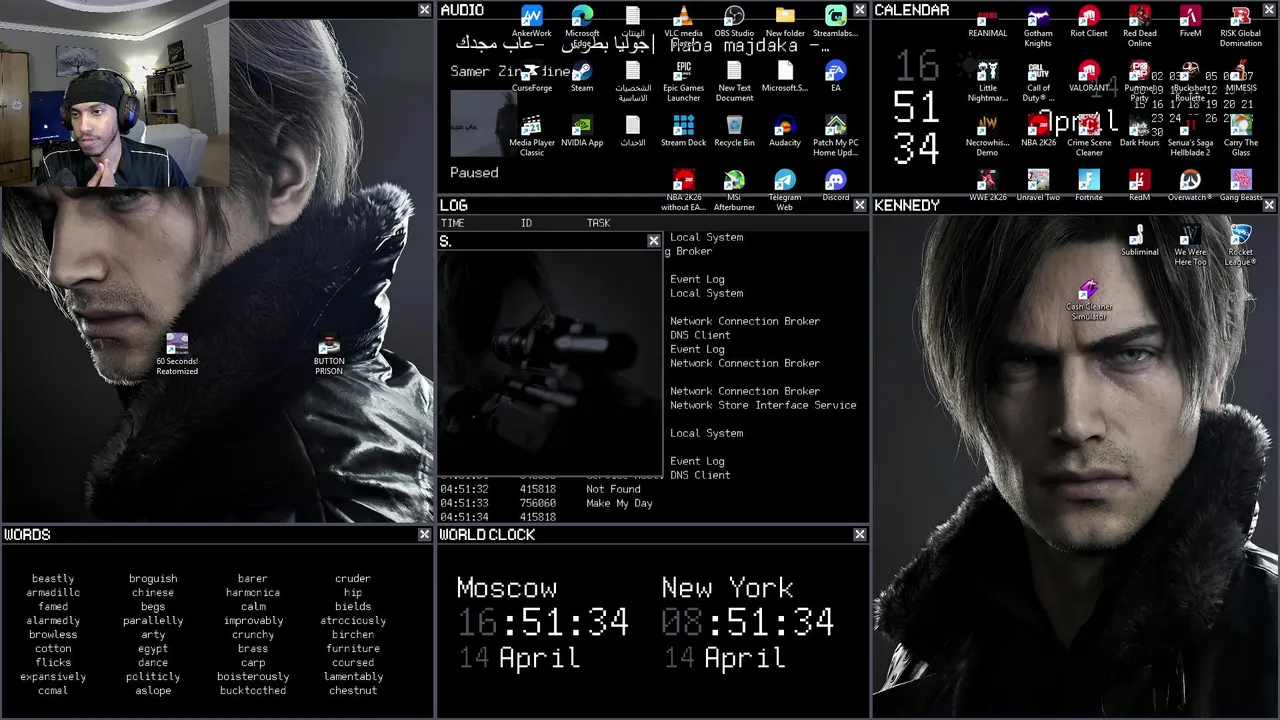Launch Senua's Saga Hellblade 2
The height and width of the screenshot is (720, 1280).
[x=1190, y=136]
